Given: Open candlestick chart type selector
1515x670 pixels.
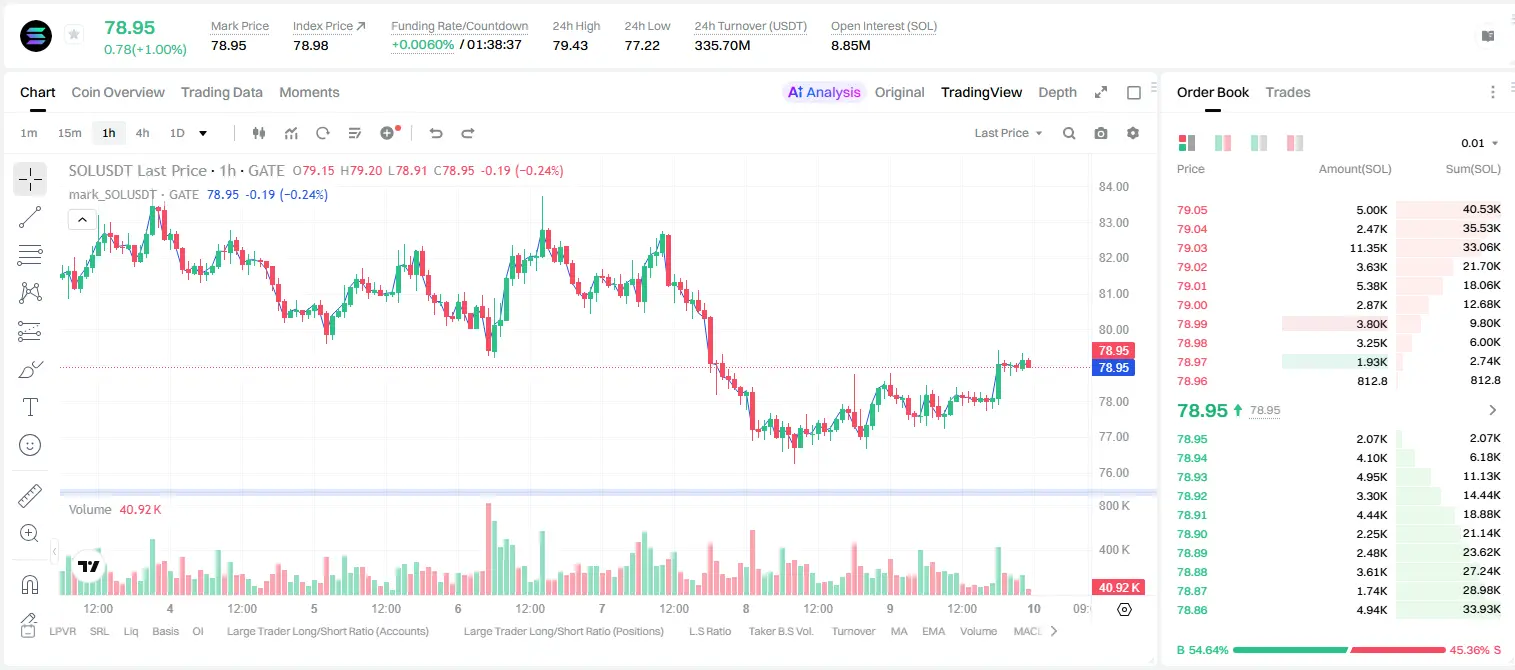Looking at the screenshot, I should pos(259,133).
